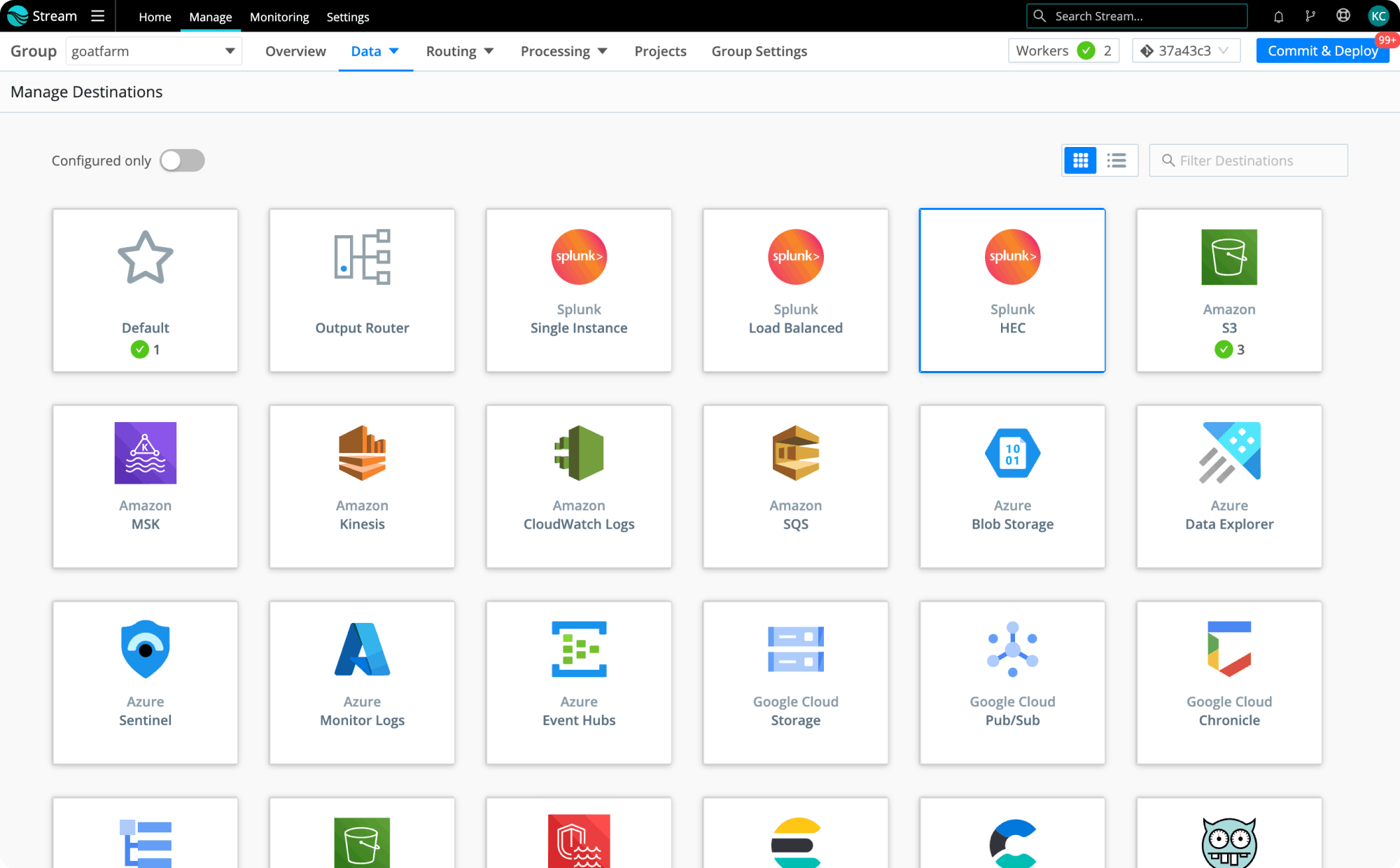Viewport: 1400px width, 868px height.
Task: Open the Elasticsearch tile in bottom row
Action: 796,833
